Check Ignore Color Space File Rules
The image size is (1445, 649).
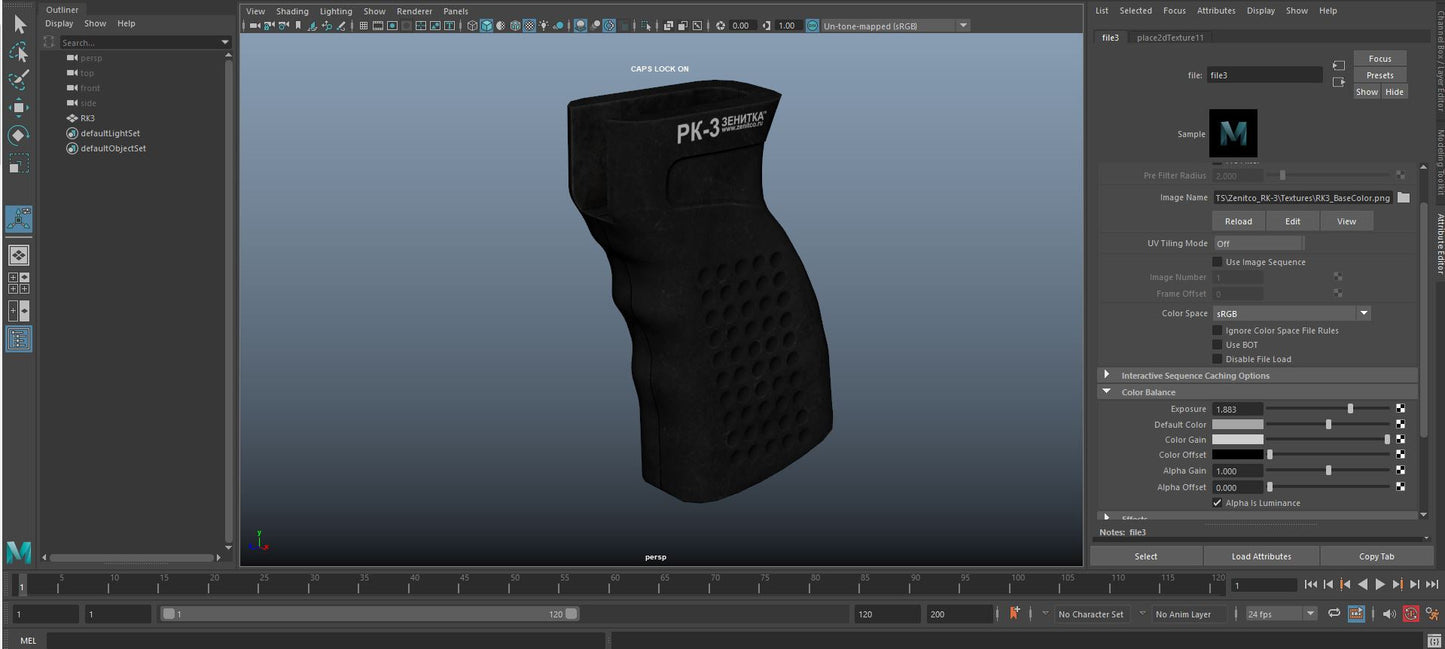(1218, 330)
